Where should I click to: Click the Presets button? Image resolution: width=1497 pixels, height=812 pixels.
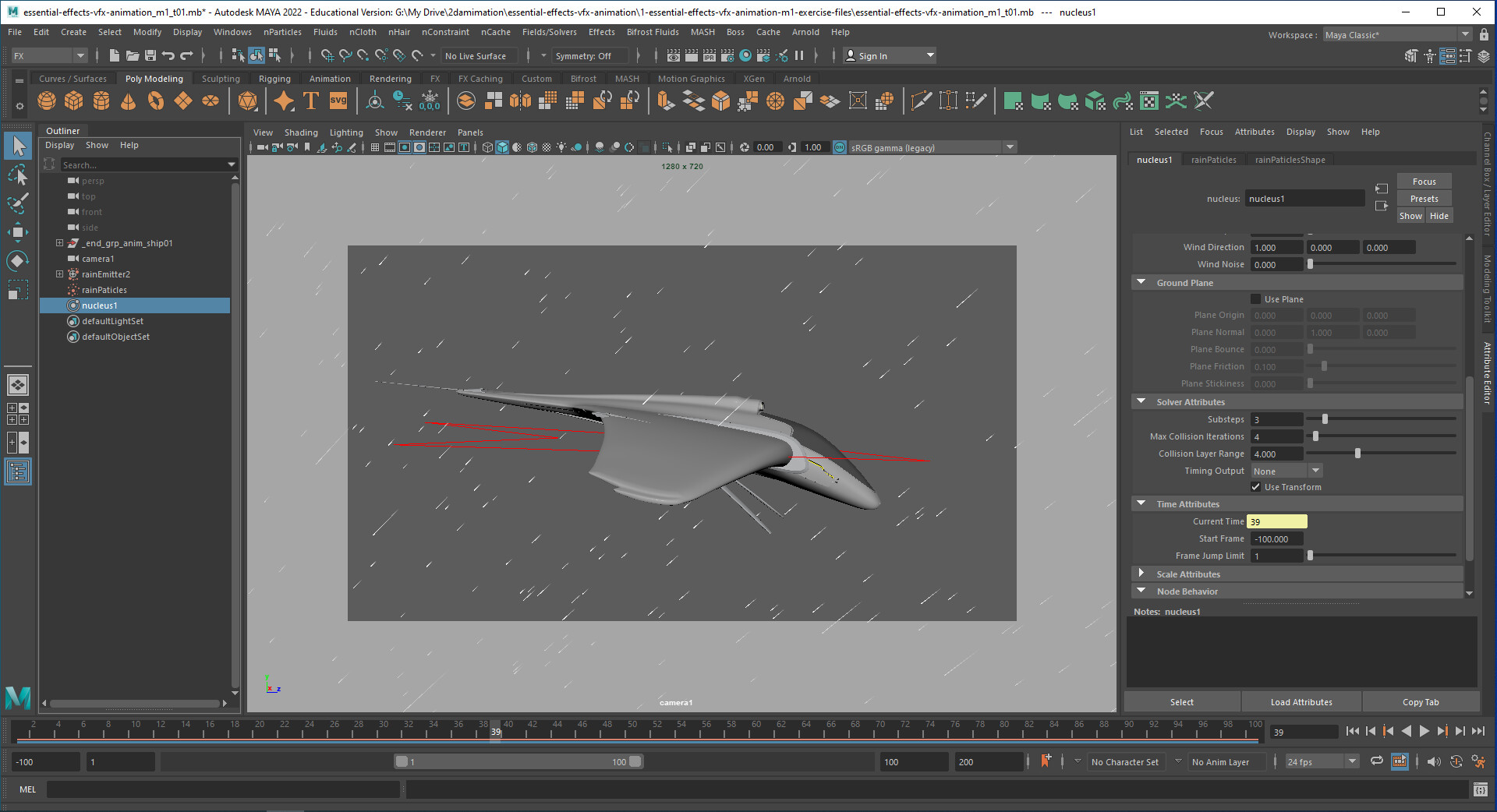click(x=1423, y=199)
